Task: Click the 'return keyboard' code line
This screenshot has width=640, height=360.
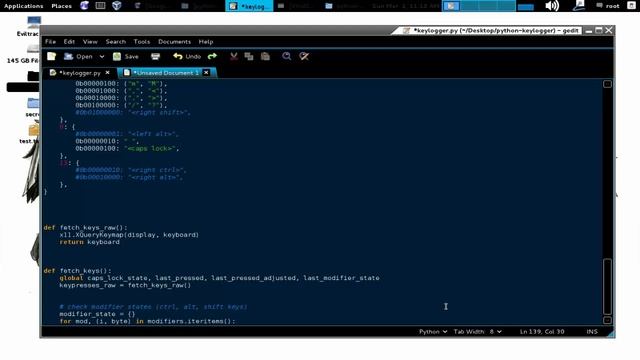Action: point(89,242)
